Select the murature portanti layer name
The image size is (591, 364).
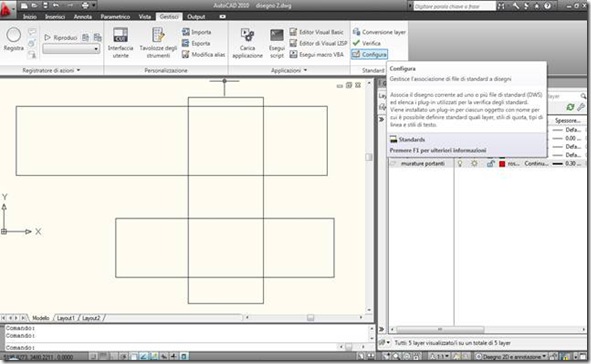tap(423, 164)
